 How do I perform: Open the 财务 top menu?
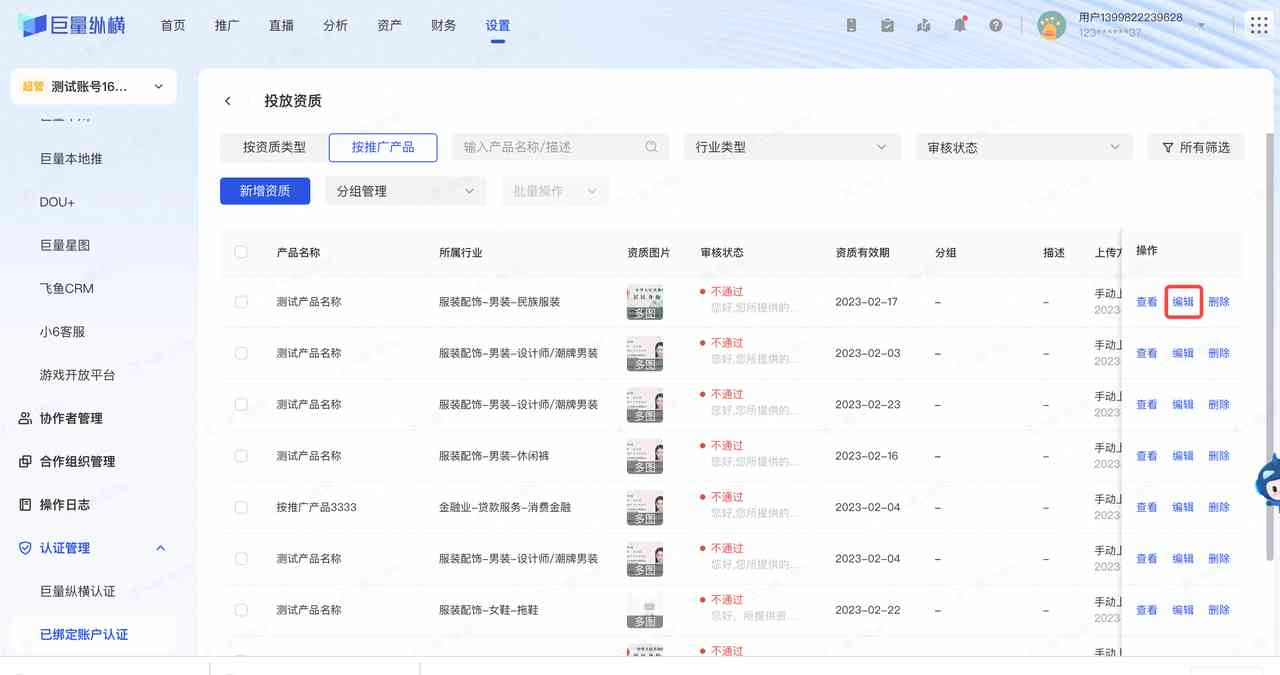443,25
